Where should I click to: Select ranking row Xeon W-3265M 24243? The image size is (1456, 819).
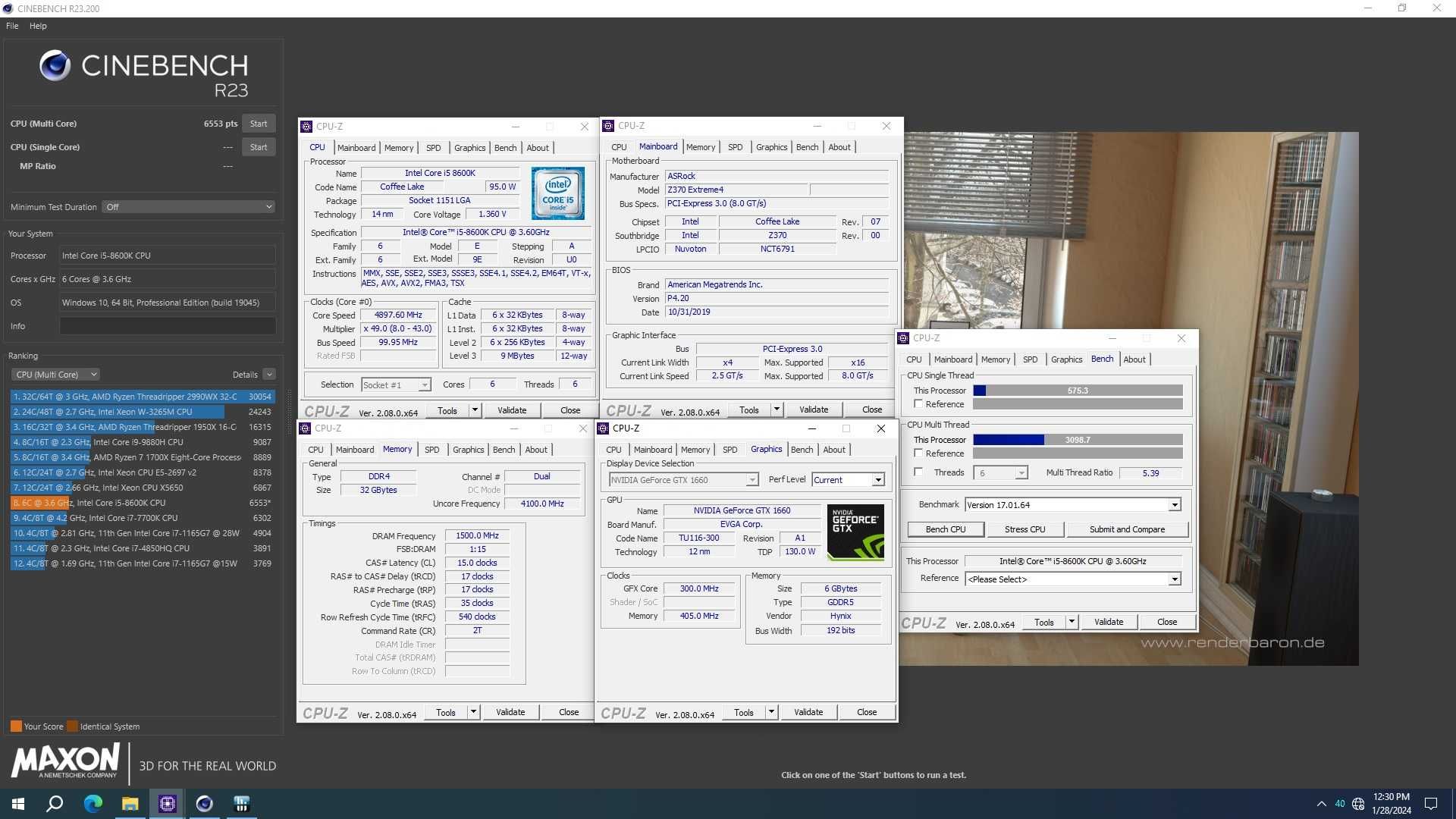pos(143,412)
